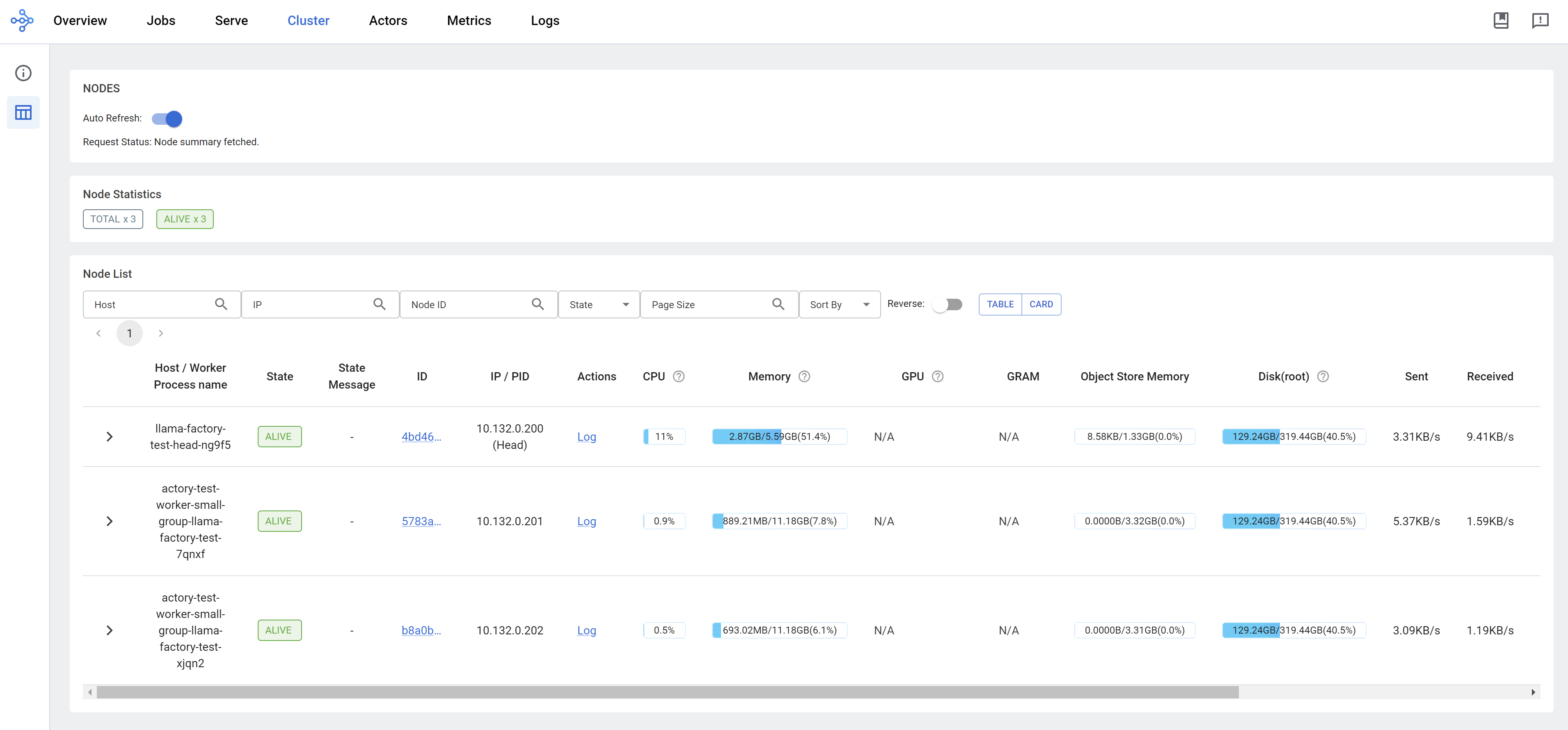
Task: Open the State filter dropdown
Action: coord(598,304)
